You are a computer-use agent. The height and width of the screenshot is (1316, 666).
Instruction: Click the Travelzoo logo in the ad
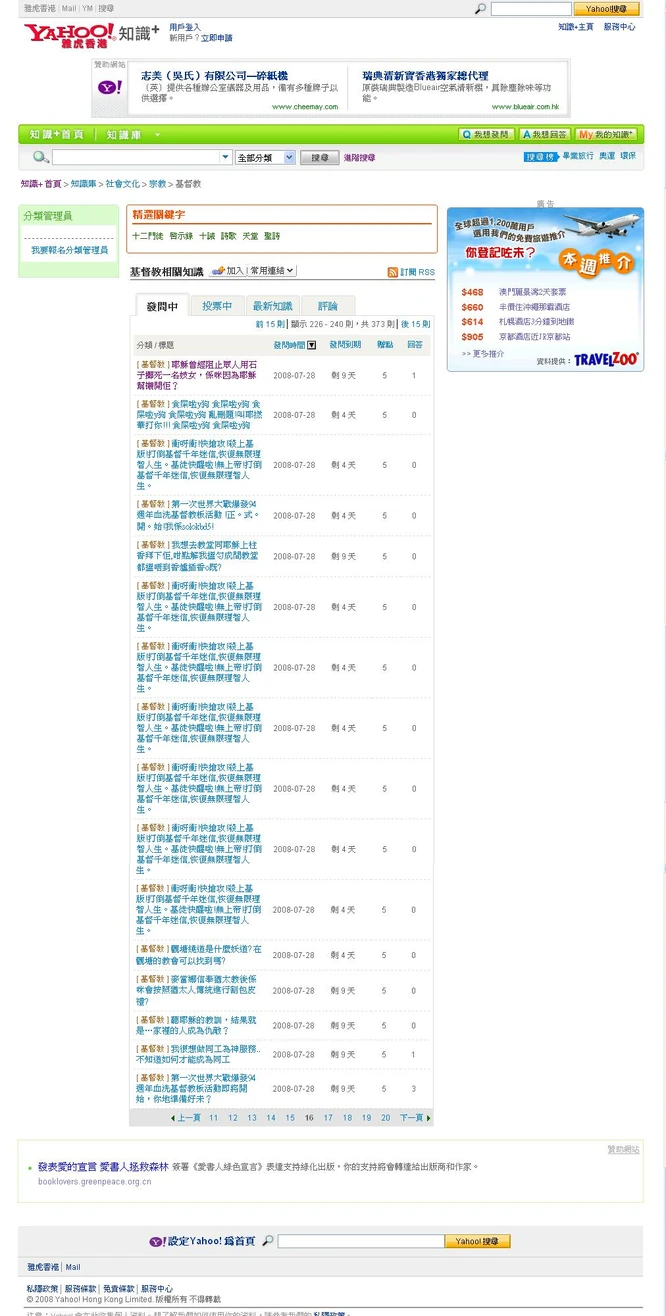coord(605,359)
